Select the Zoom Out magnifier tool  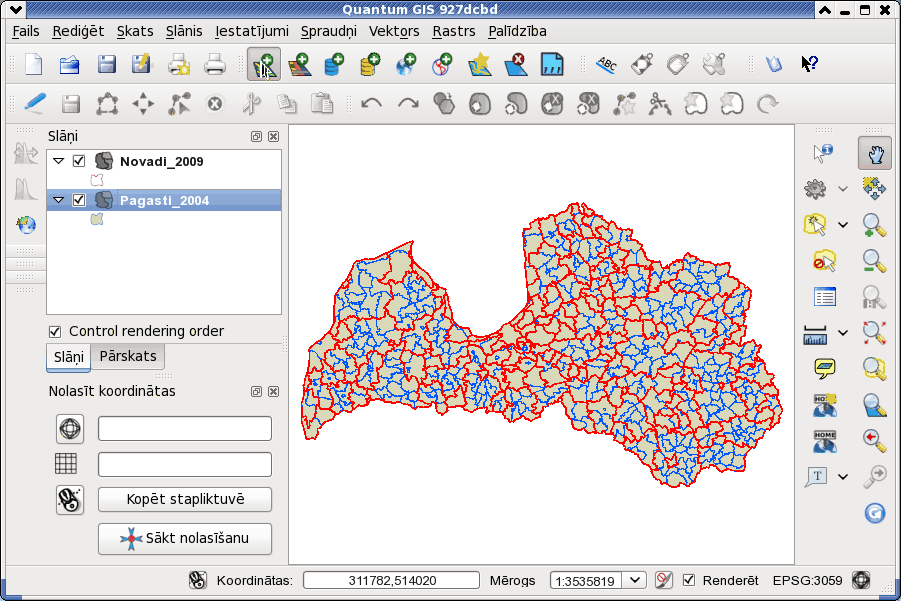tap(874, 261)
